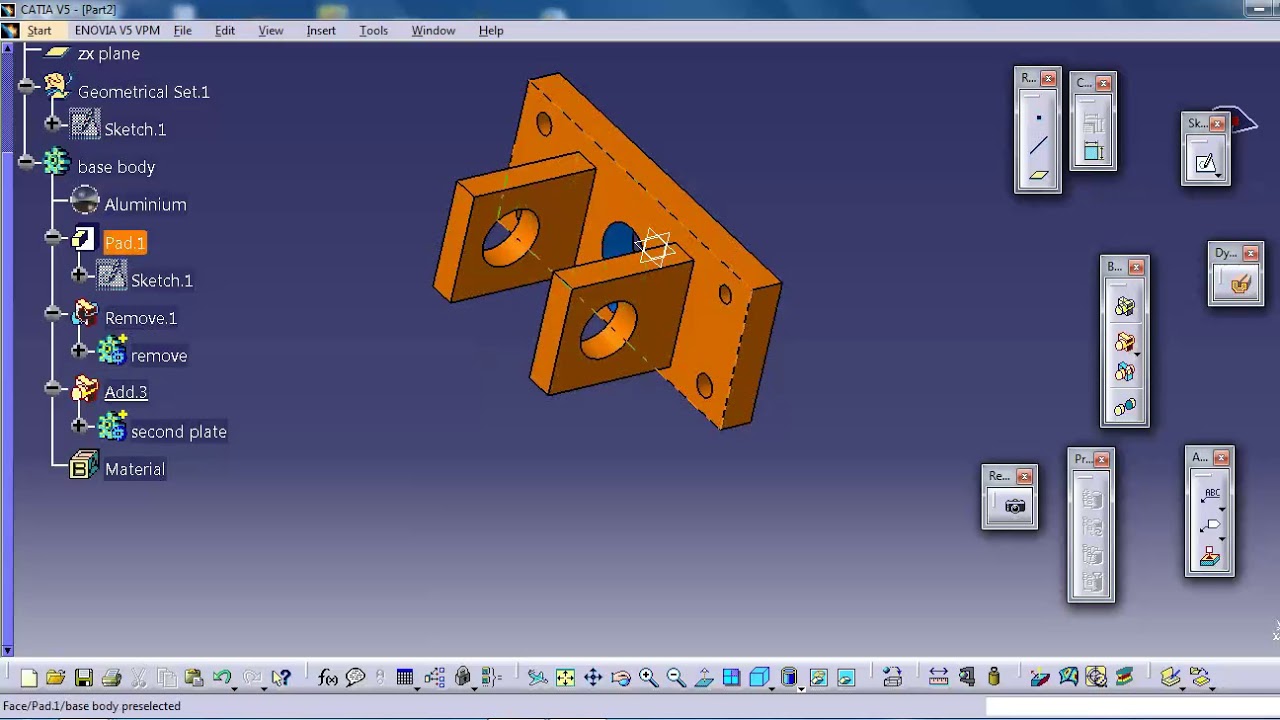Expand the second plate node
The height and width of the screenshot is (720, 1280).
[x=79, y=426]
